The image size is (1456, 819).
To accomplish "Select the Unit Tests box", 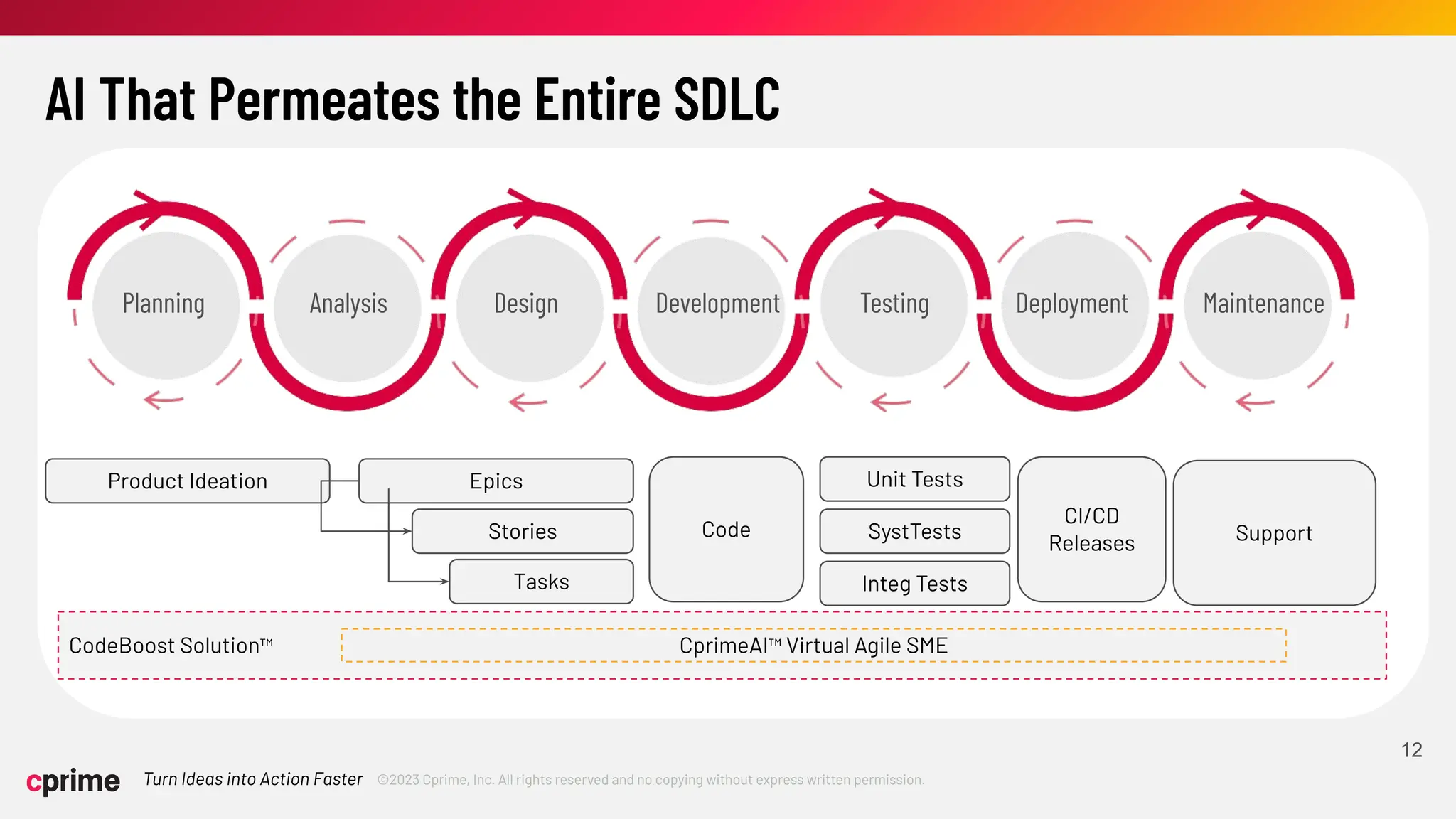I will [914, 479].
